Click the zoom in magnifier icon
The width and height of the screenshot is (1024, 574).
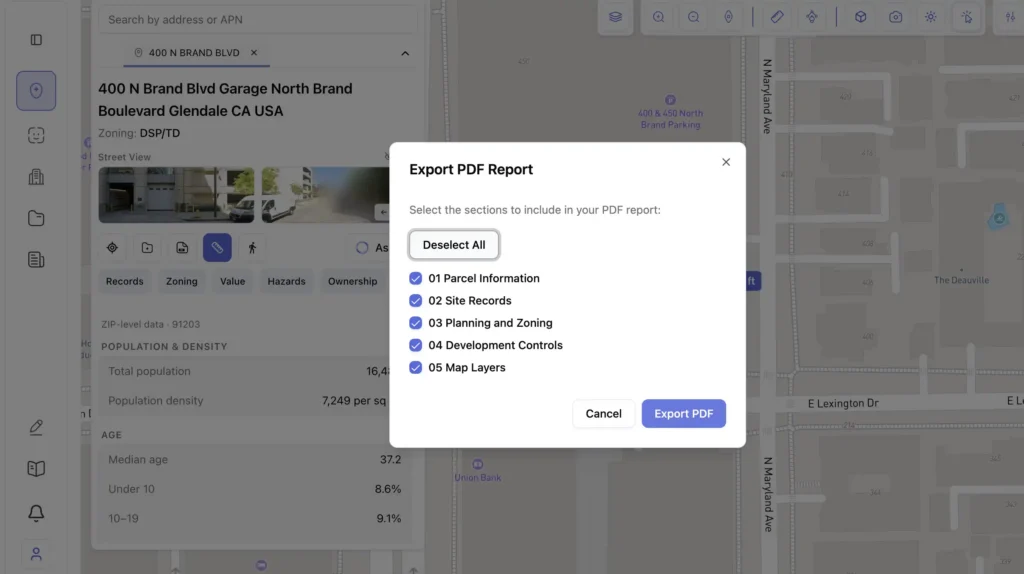point(659,17)
